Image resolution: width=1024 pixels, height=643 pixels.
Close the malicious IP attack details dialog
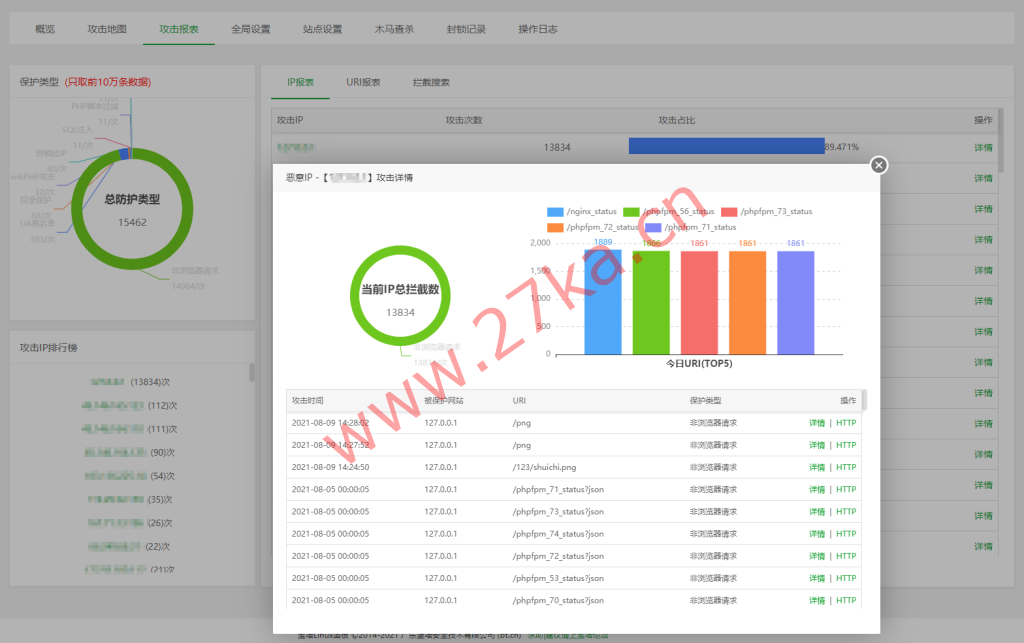point(878,165)
